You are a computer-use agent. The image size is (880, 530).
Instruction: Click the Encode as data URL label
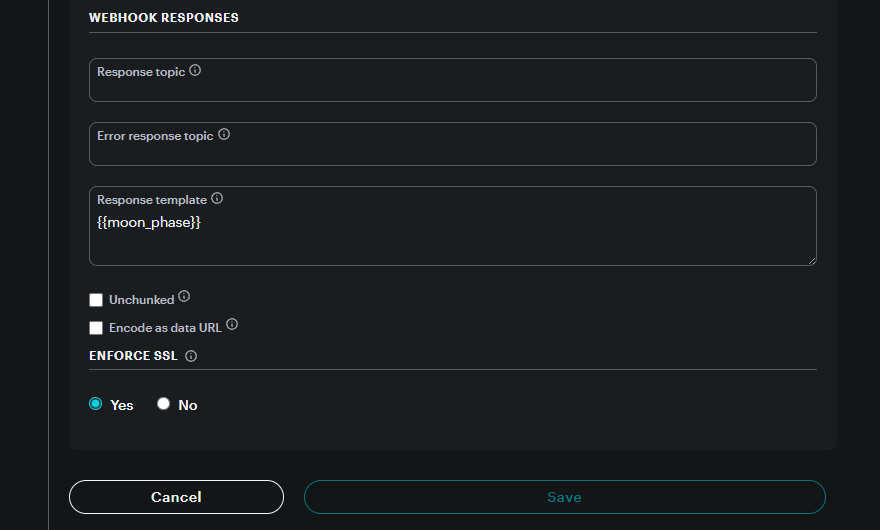click(x=166, y=328)
